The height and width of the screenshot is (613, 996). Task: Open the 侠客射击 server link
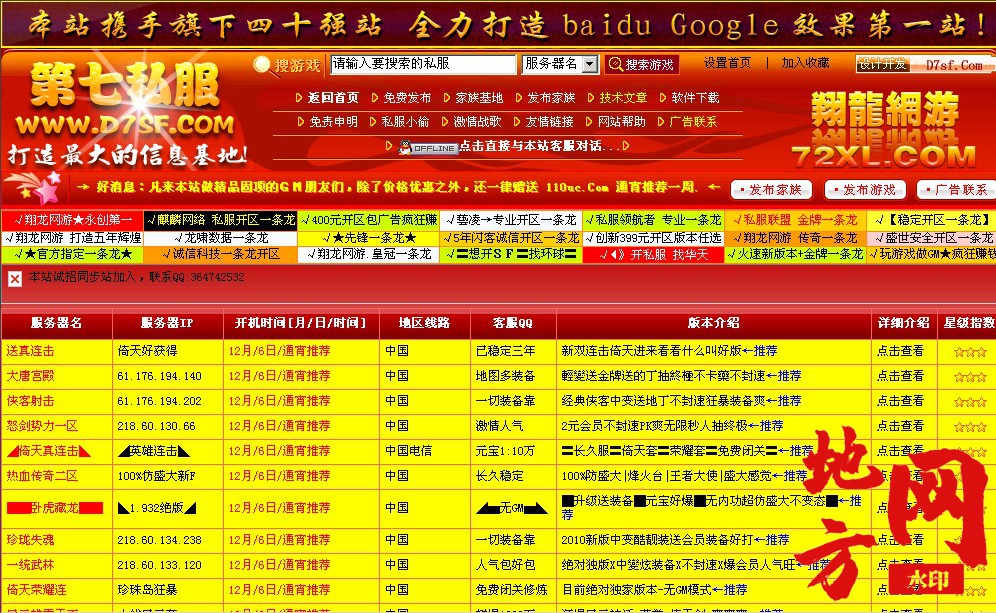click(30, 401)
